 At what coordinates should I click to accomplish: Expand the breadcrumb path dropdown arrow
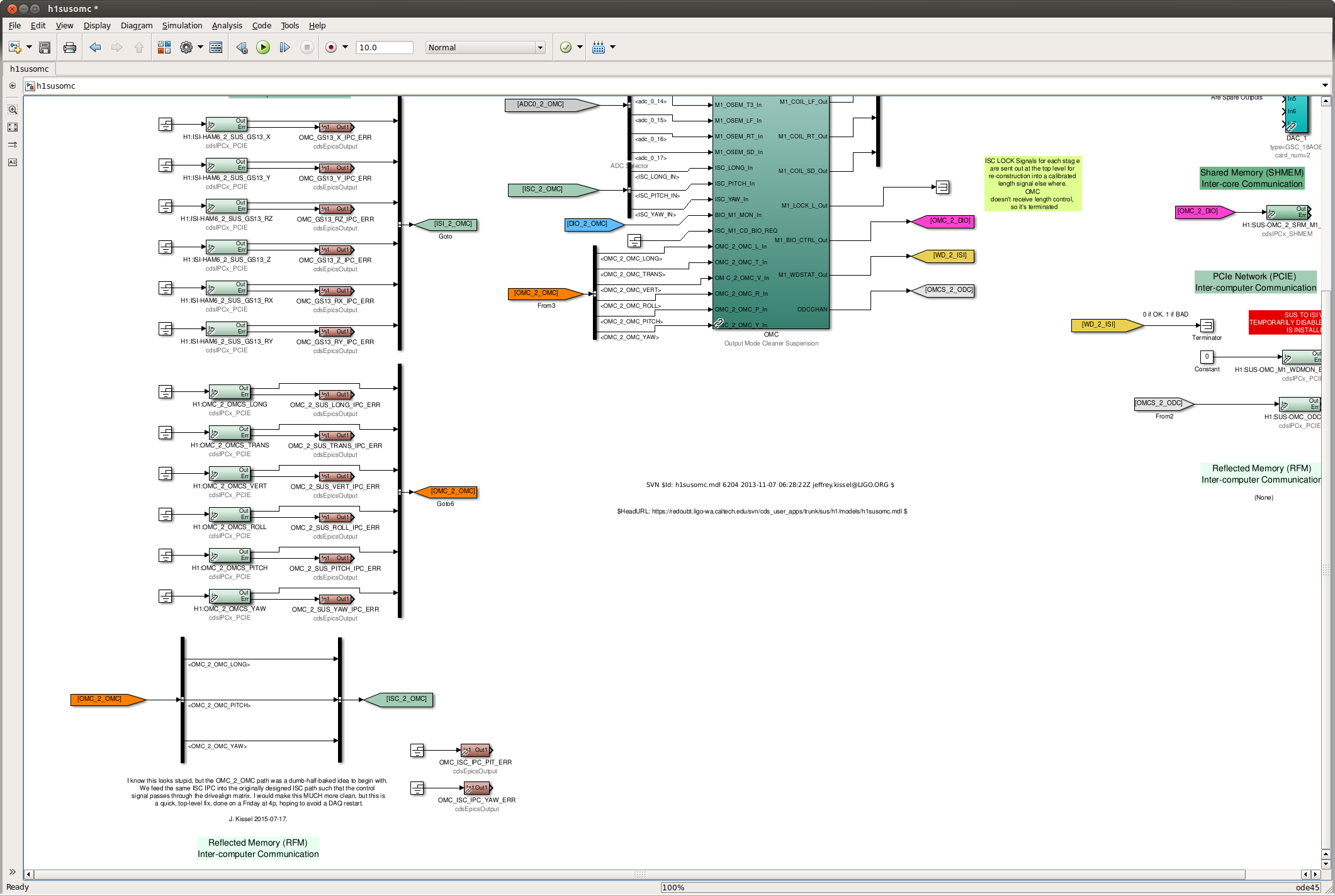1325,86
